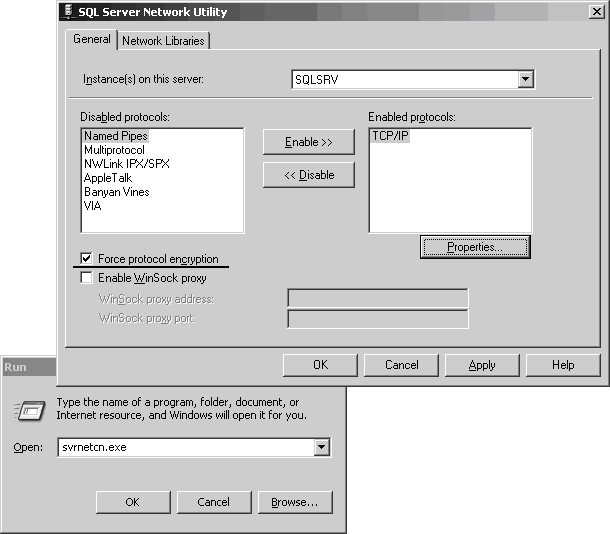Select AppleTalk in disabled protocols
The width and height of the screenshot is (610, 534).
point(110,178)
